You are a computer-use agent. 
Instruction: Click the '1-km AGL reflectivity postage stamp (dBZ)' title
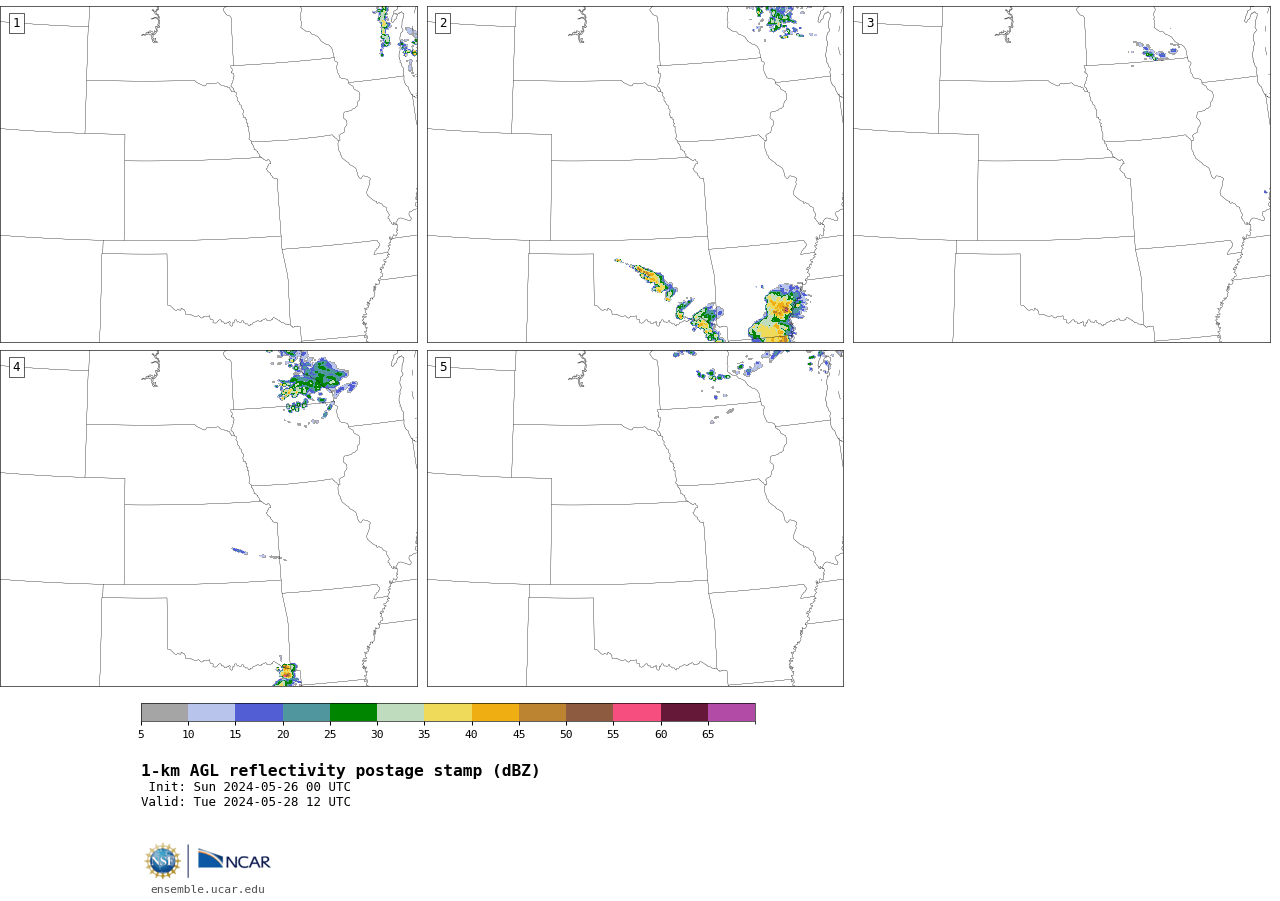coord(340,771)
